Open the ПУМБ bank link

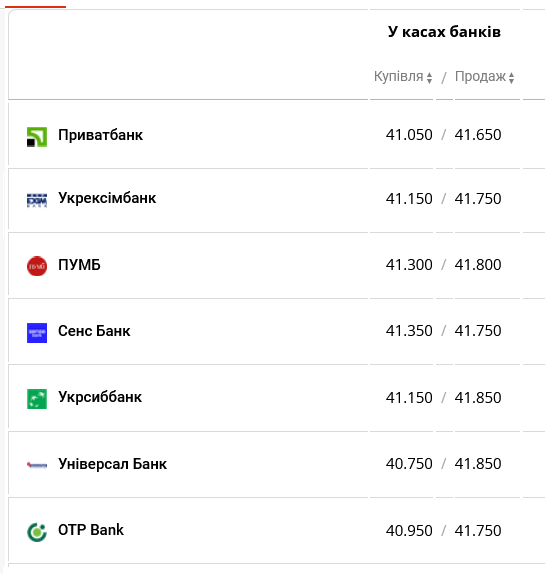pyautogui.click(x=79, y=265)
